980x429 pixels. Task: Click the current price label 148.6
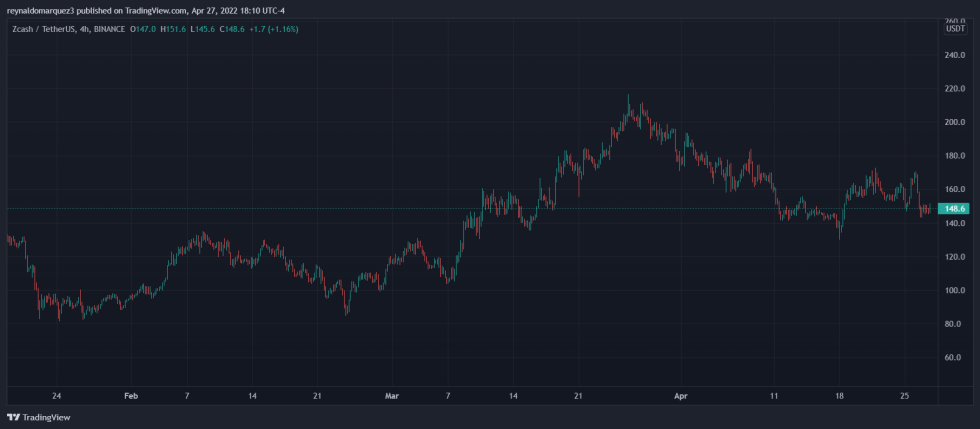pyautogui.click(x=955, y=208)
